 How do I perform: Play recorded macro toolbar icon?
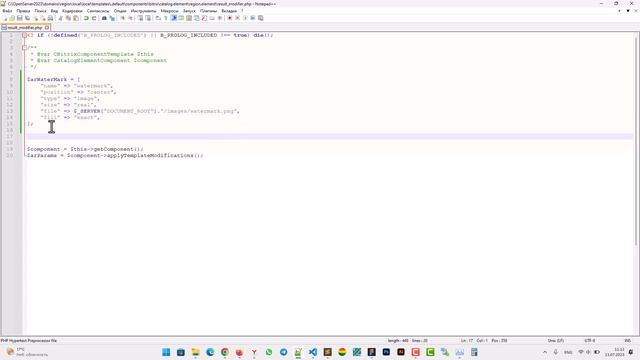(245, 18)
